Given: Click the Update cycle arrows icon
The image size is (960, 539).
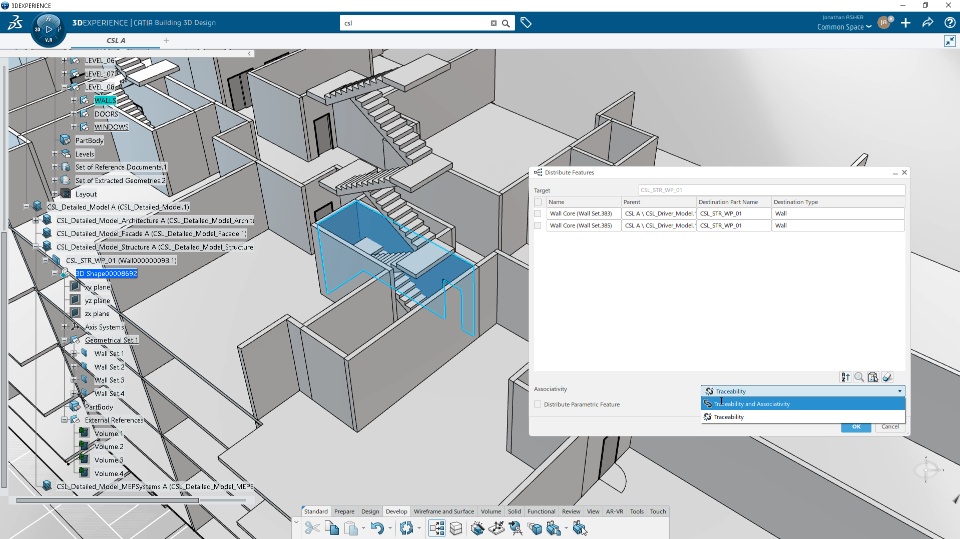Looking at the screenshot, I should point(406,528).
